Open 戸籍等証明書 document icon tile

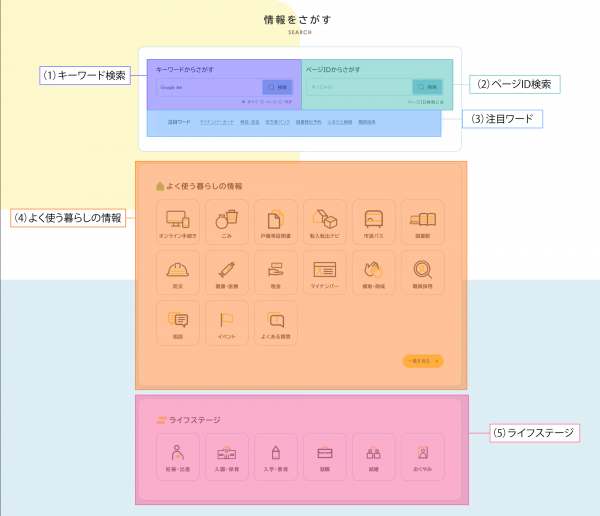click(x=276, y=222)
